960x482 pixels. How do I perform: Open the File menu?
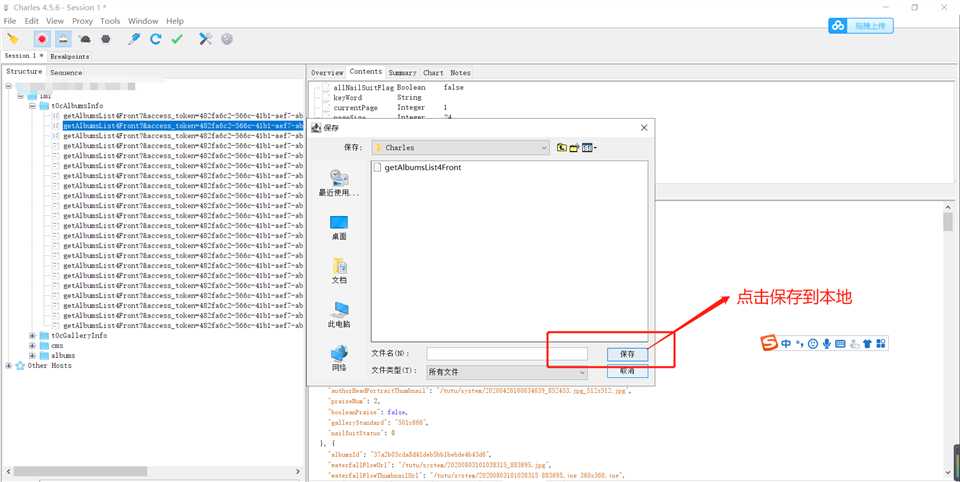point(10,21)
